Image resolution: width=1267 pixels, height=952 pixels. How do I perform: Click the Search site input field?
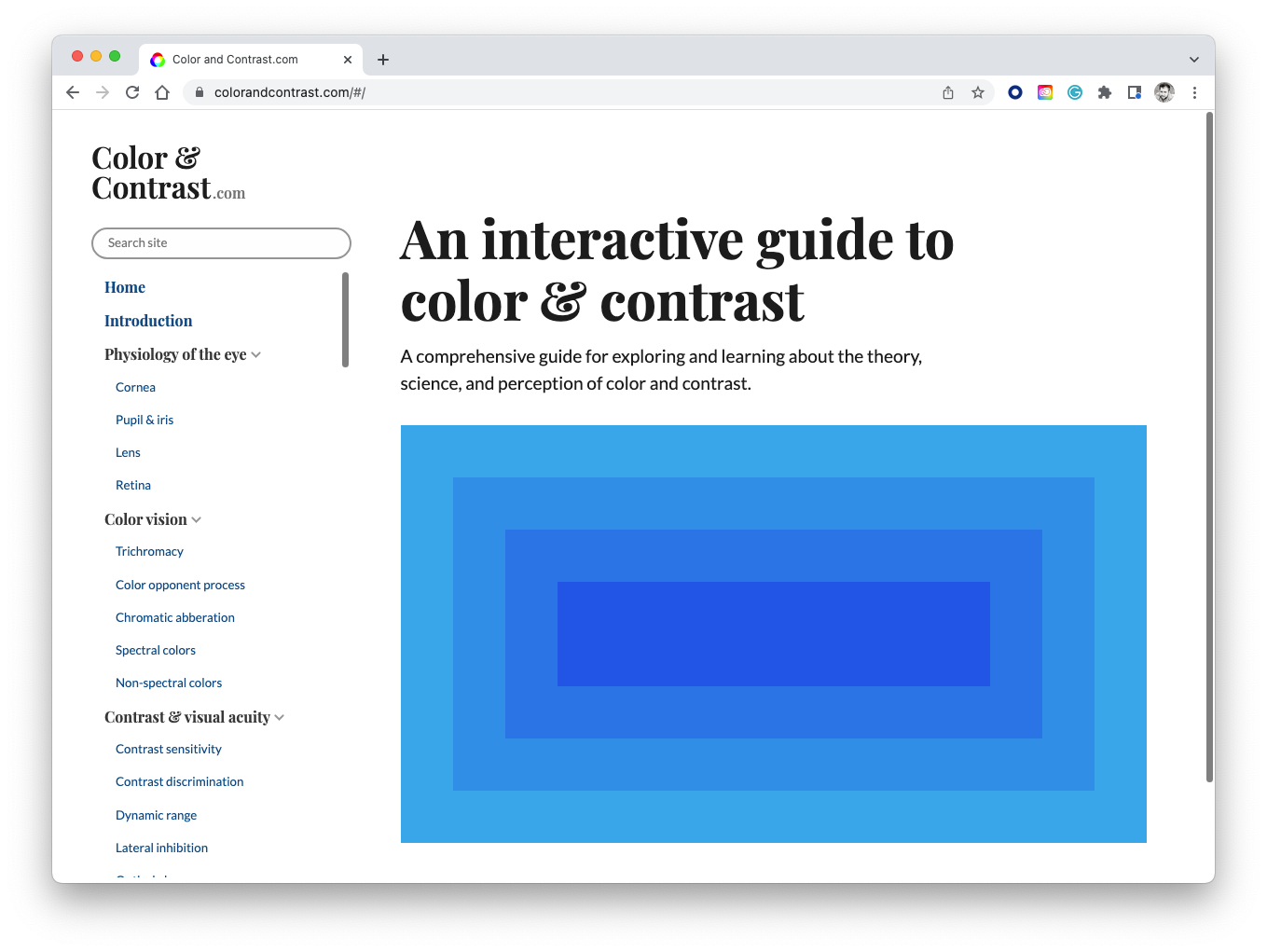(x=221, y=242)
